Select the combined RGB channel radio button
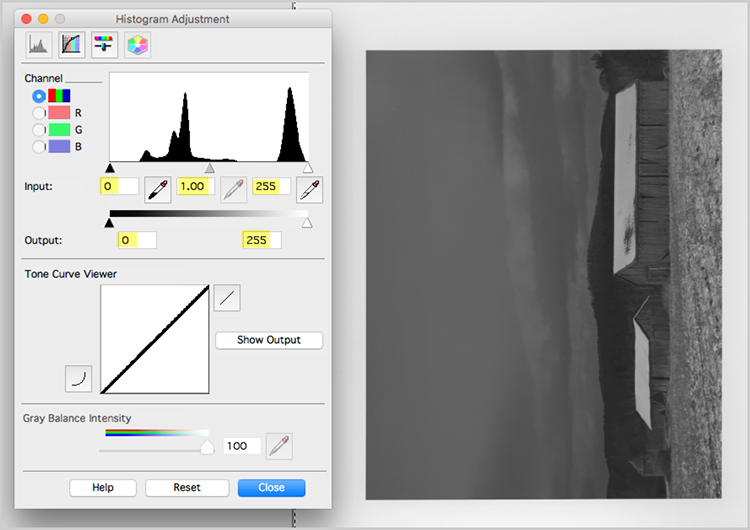The image size is (750, 530). click(x=39, y=96)
